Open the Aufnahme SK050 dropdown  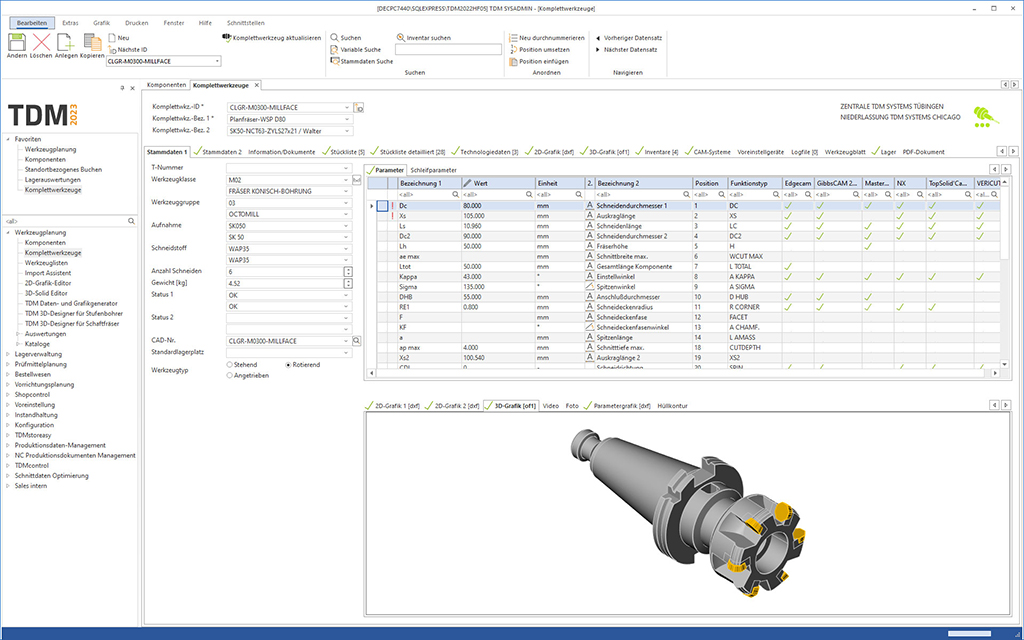coord(347,226)
